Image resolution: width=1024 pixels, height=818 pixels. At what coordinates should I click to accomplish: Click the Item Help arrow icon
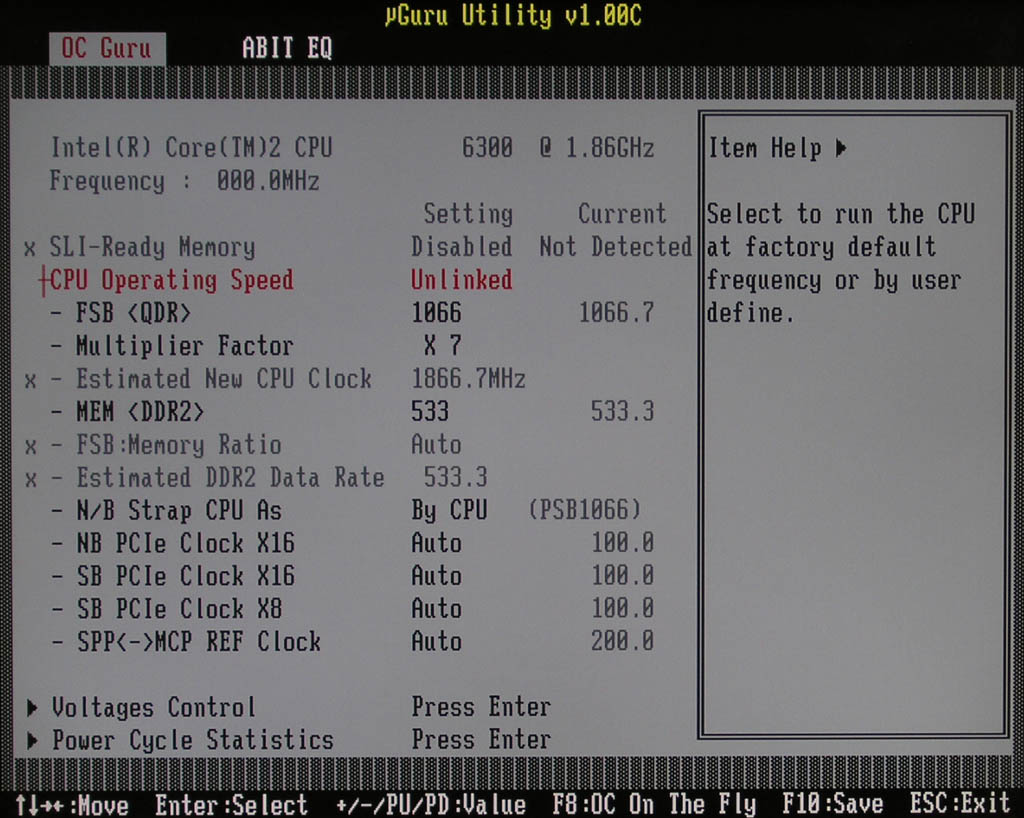click(x=841, y=148)
